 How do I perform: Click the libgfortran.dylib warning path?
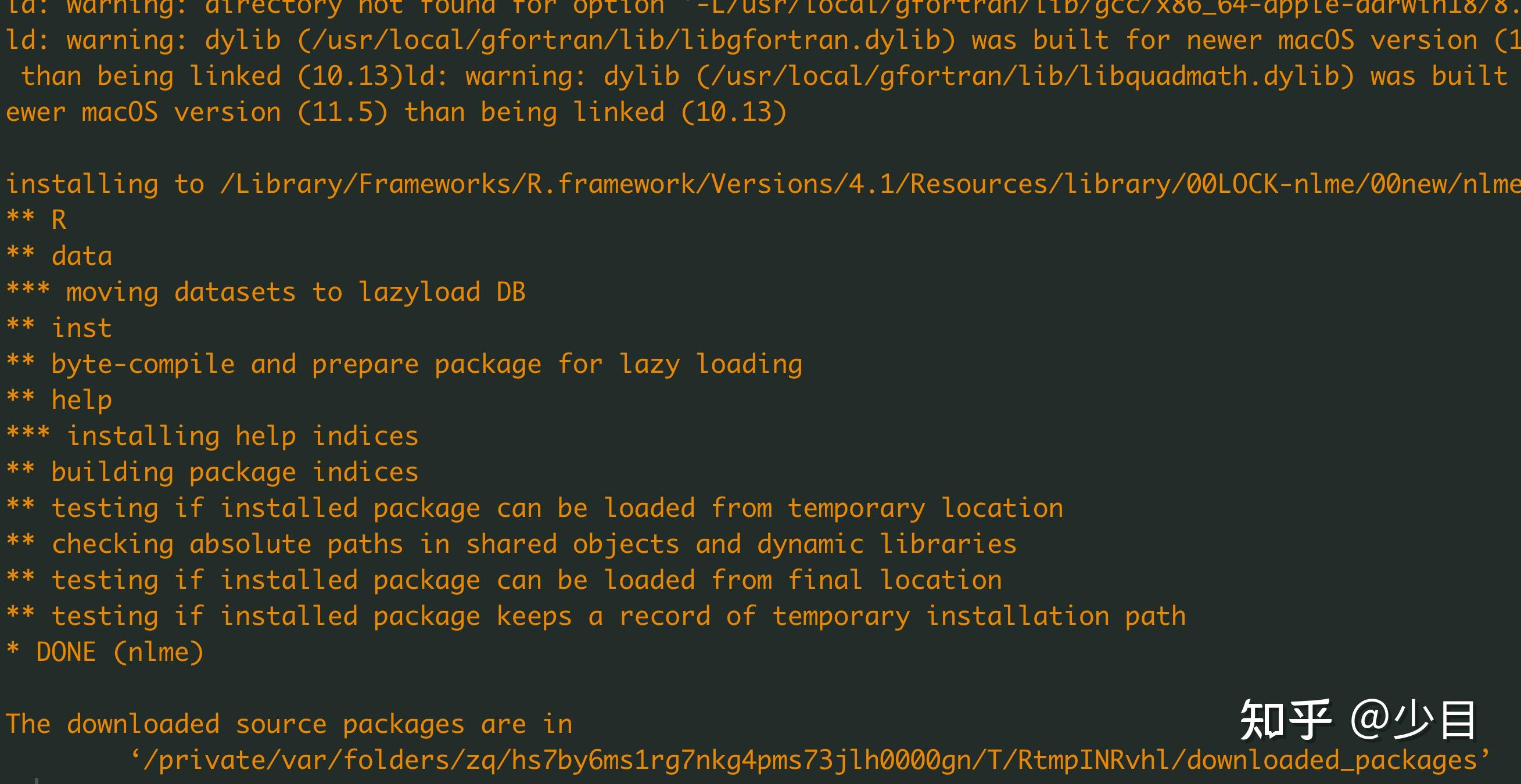point(626,40)
